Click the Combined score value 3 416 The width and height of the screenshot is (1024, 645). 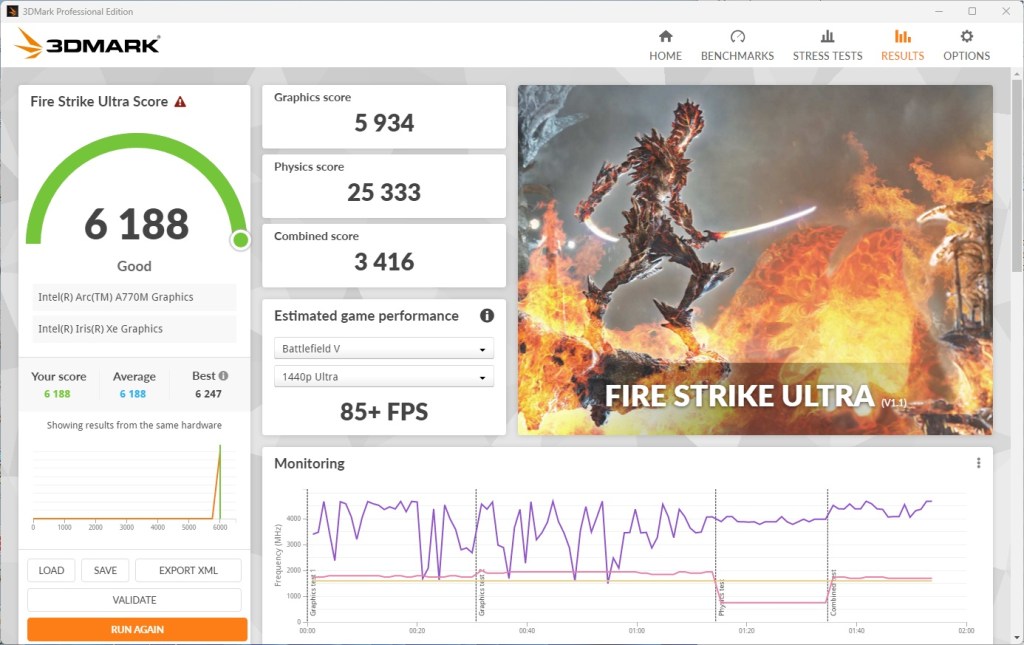pos(384,262)
